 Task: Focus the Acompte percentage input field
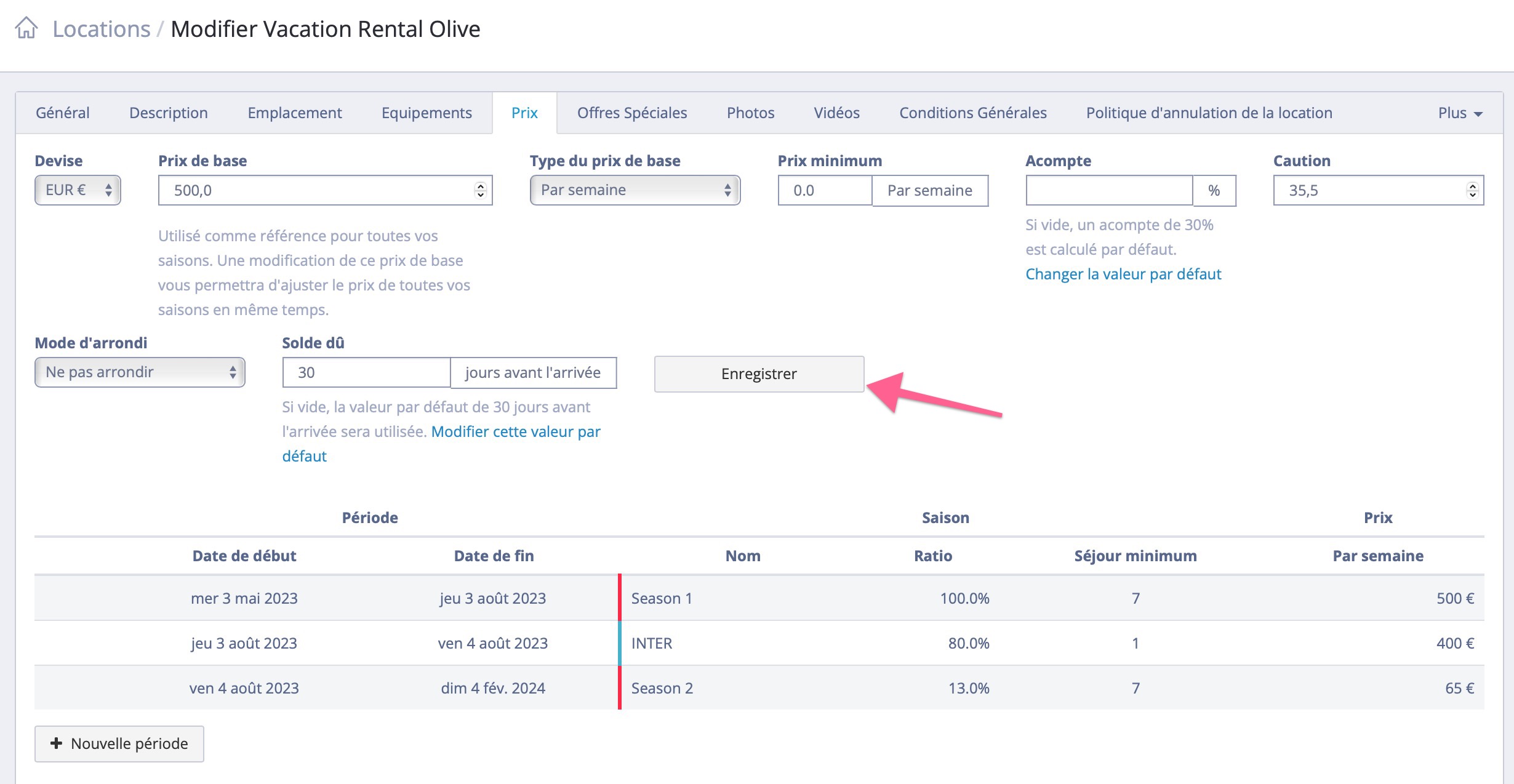coord(1108,190)
